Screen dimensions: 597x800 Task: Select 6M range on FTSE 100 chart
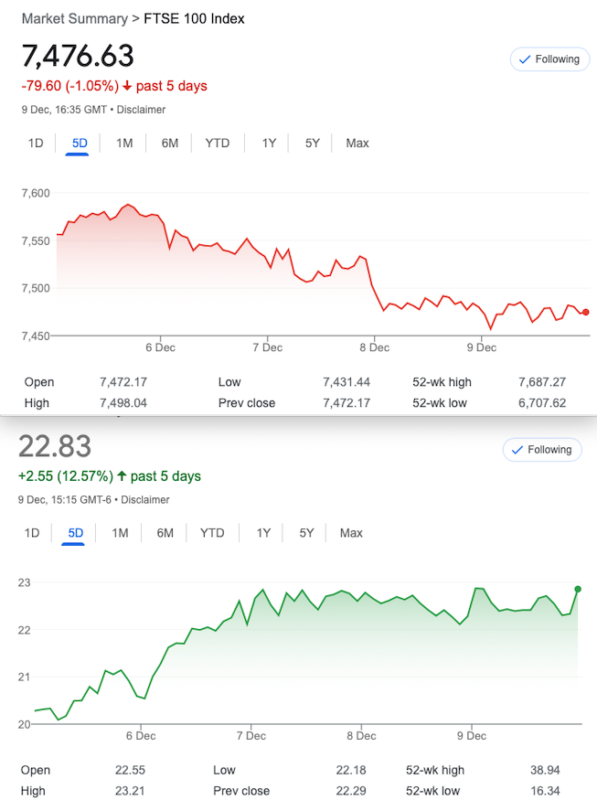click(170, 143)
